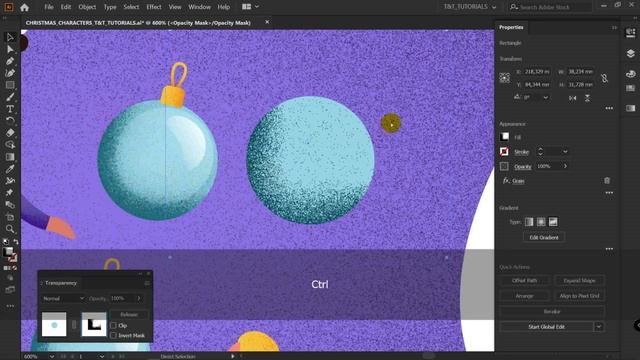Screen dimensions: 640x360
Task: Click the swap fill and stroke arrows
Action: click(16, 242)
